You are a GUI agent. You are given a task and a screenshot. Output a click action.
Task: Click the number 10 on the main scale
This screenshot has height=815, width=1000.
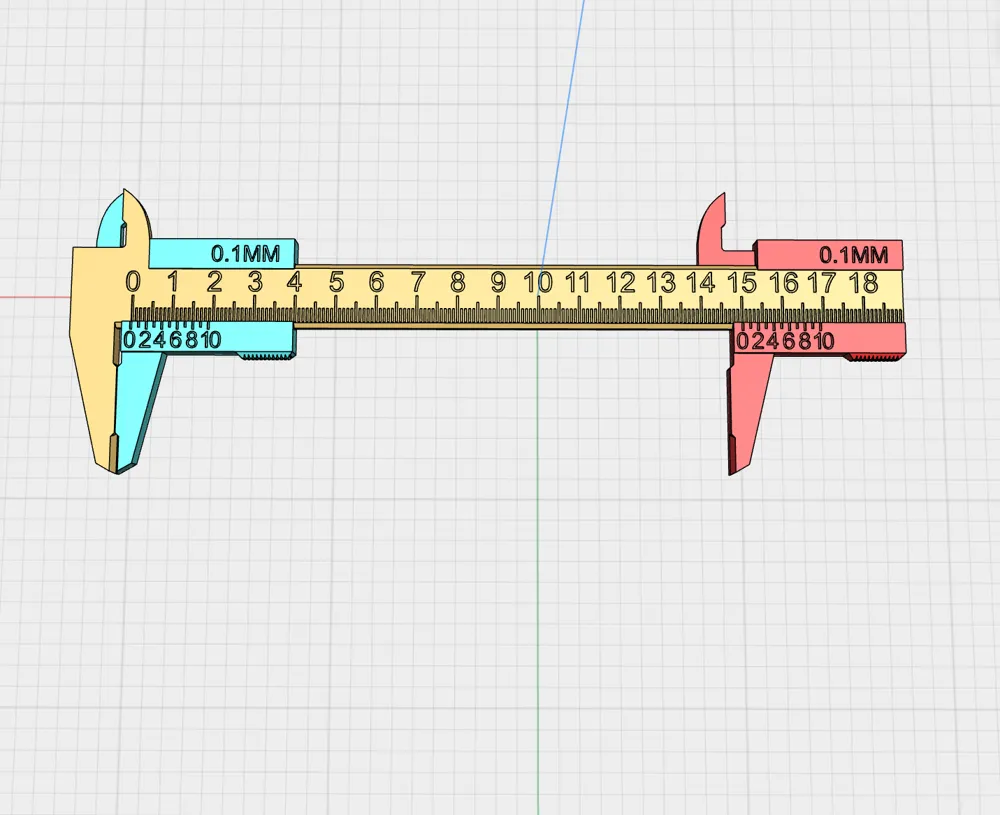[538, 282]
